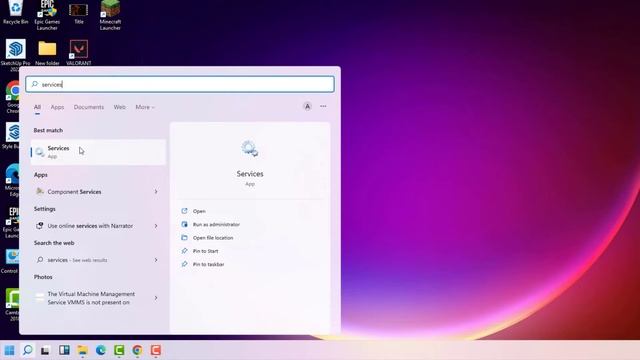Expand the VMMS photo result chevron
Image resolution: width=640 pixels, height=360 pixels.
pyautogui.click(x=156, y=298)
